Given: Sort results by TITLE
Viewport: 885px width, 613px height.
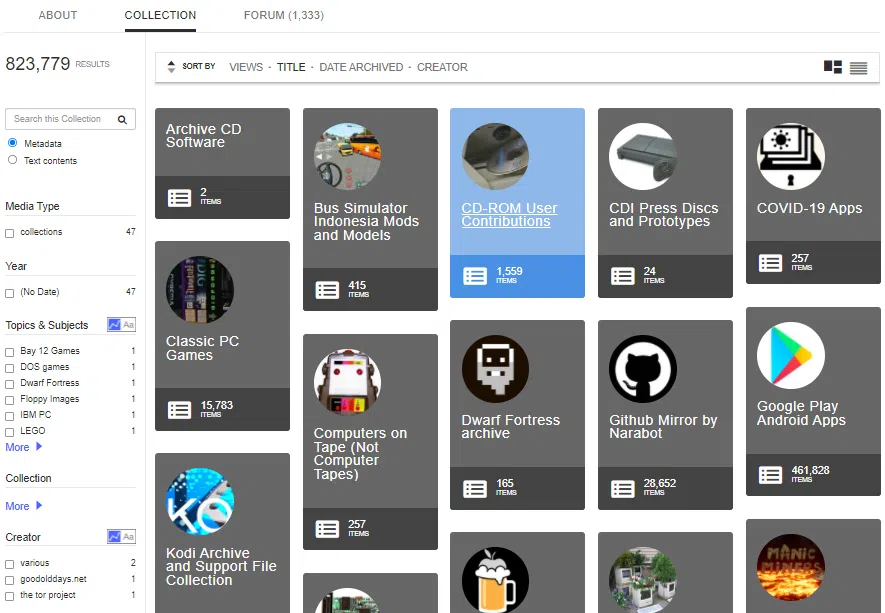Looking at the screenshot, I should [291, 67].
